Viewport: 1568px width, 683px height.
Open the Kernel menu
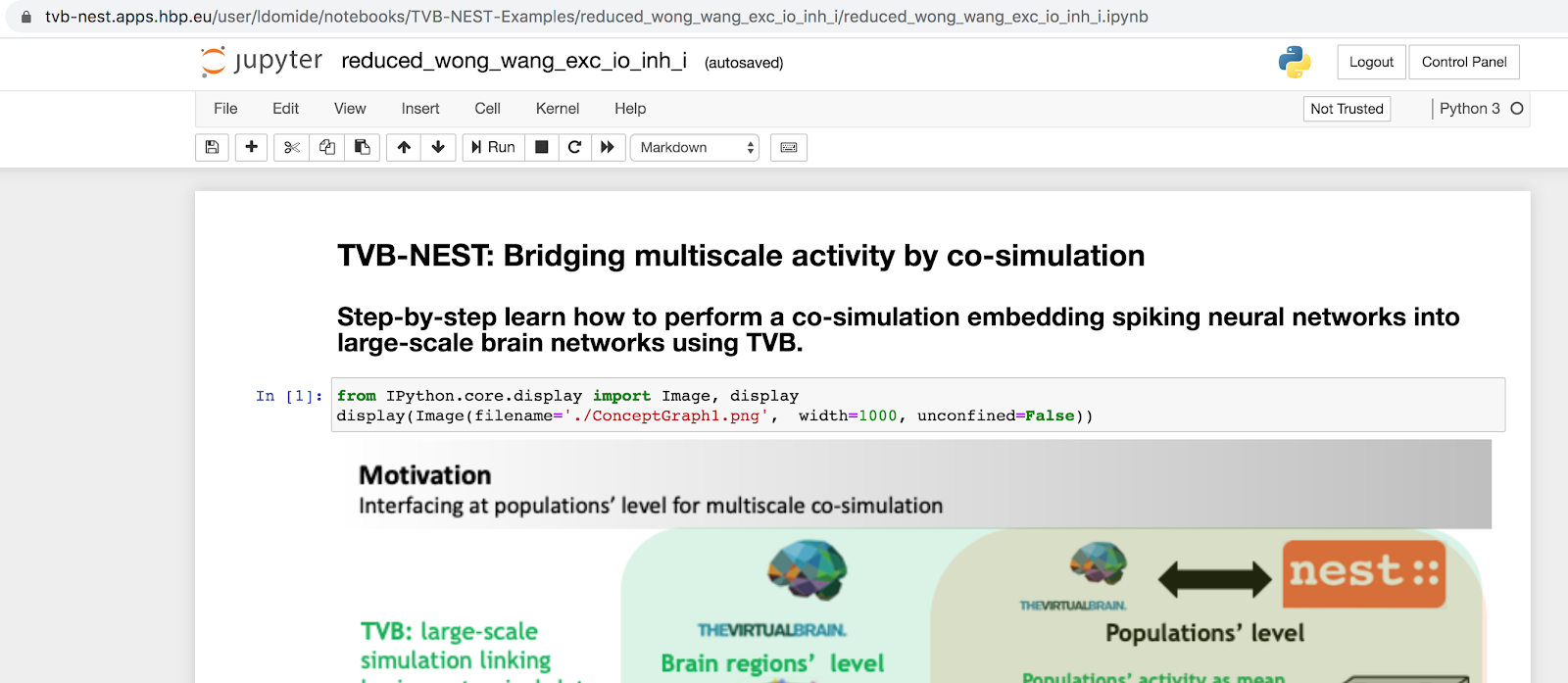[x=558, y=109]
